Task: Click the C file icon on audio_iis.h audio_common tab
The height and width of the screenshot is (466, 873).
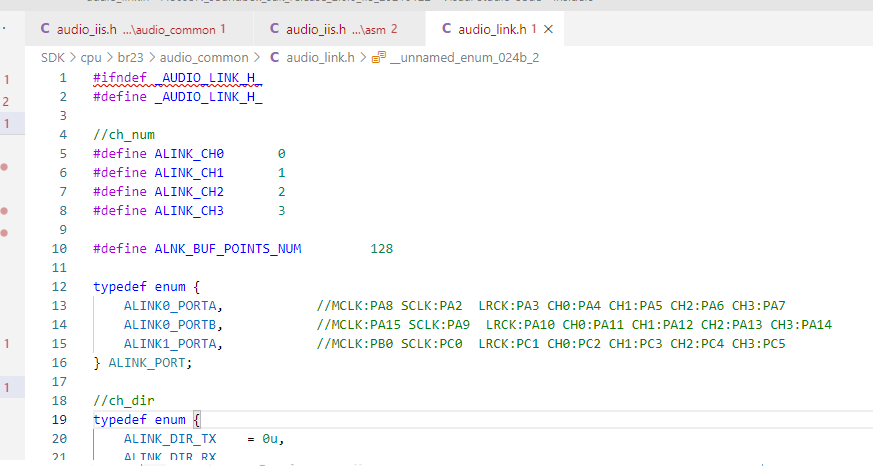Action: pyautogui.click(x=45, y=28)
